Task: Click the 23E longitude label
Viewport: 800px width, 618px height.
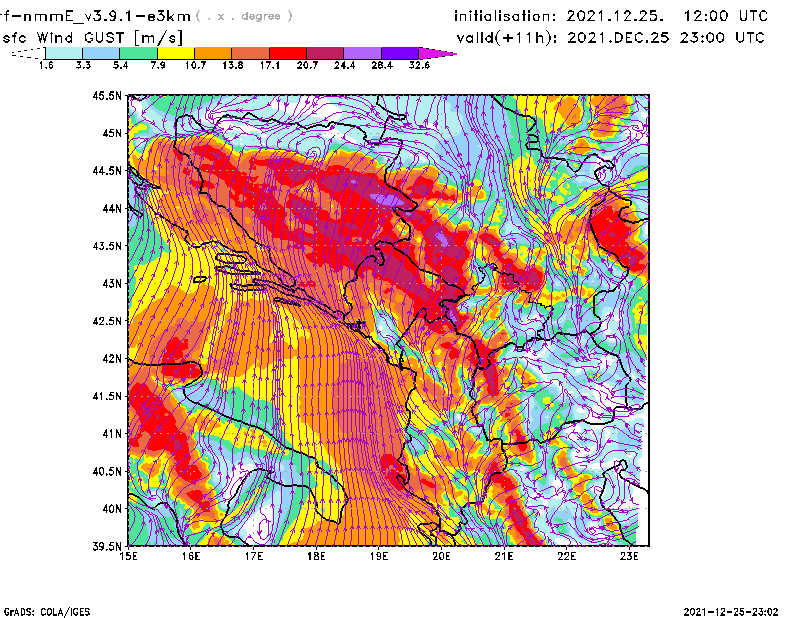Action: [x=629, y=556]
